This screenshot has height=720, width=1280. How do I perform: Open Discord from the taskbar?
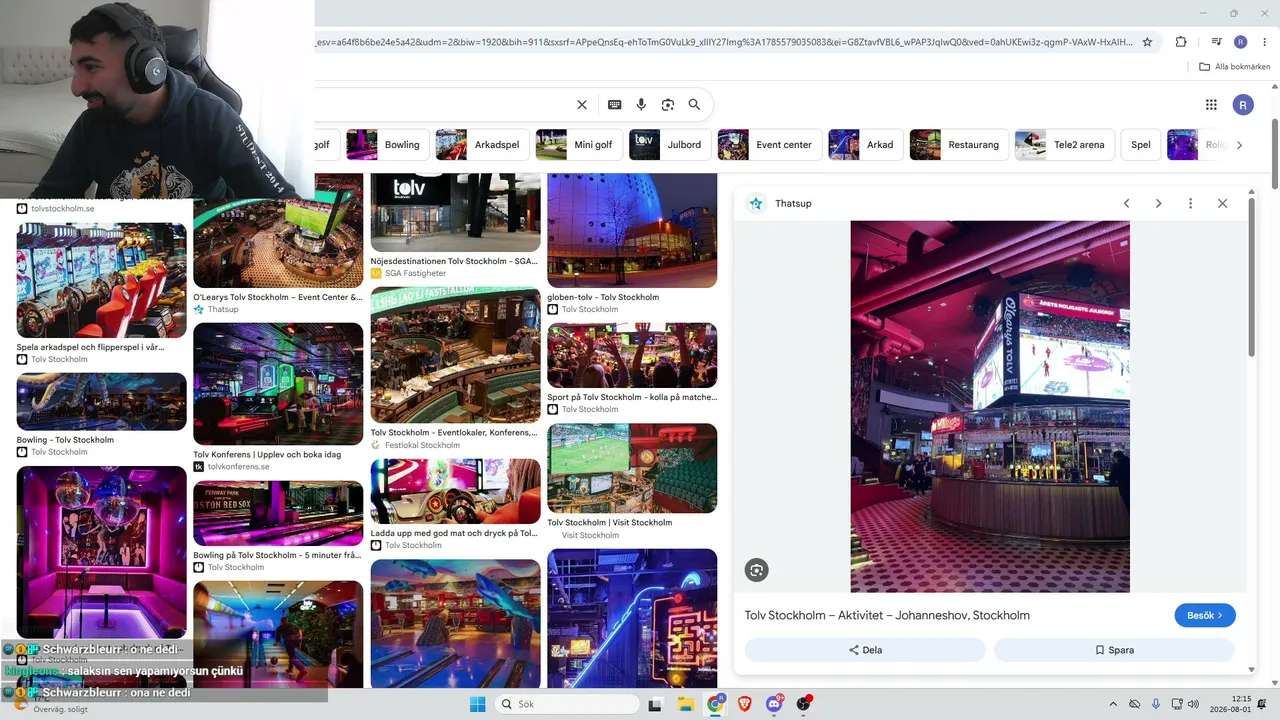tap(774, 704)
